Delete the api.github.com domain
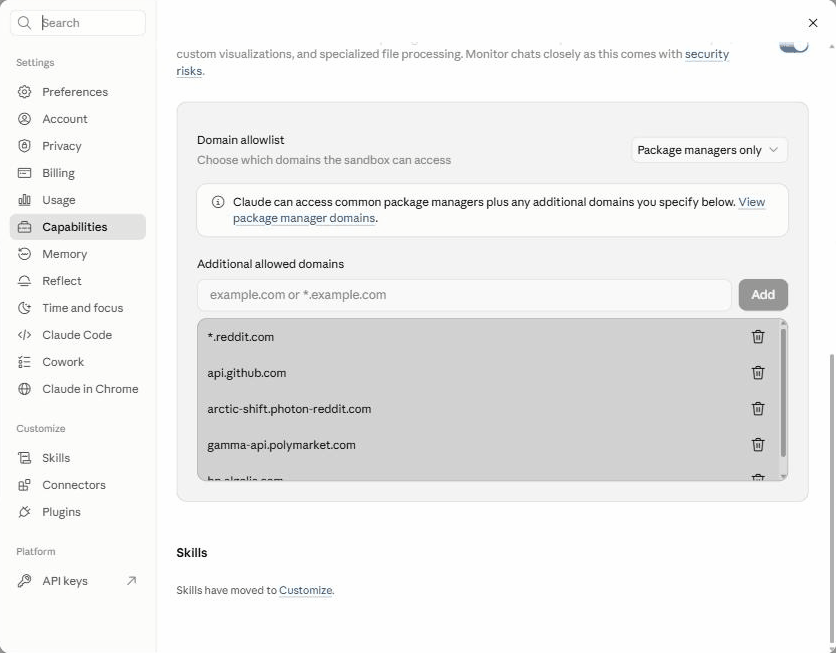Viewport: 836px width, 653px height. 758,373
